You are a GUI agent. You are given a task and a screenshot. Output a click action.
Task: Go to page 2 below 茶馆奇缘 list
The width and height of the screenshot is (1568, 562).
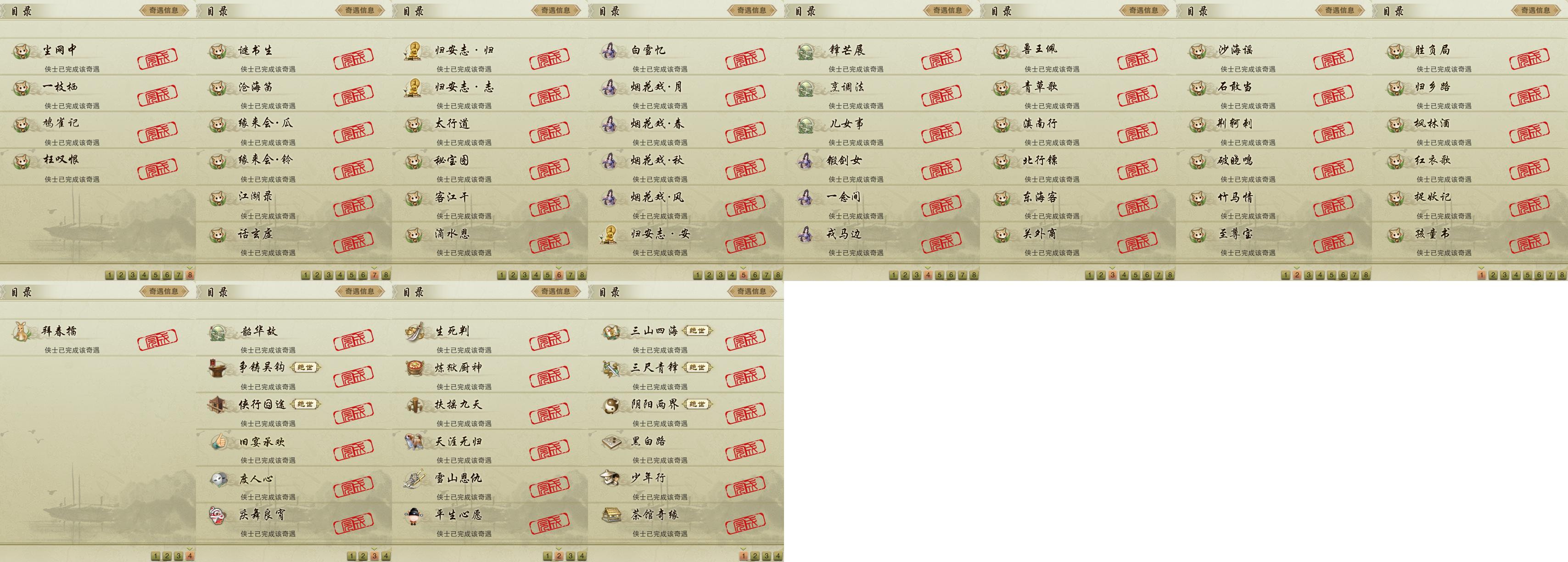tap(755, 556)
